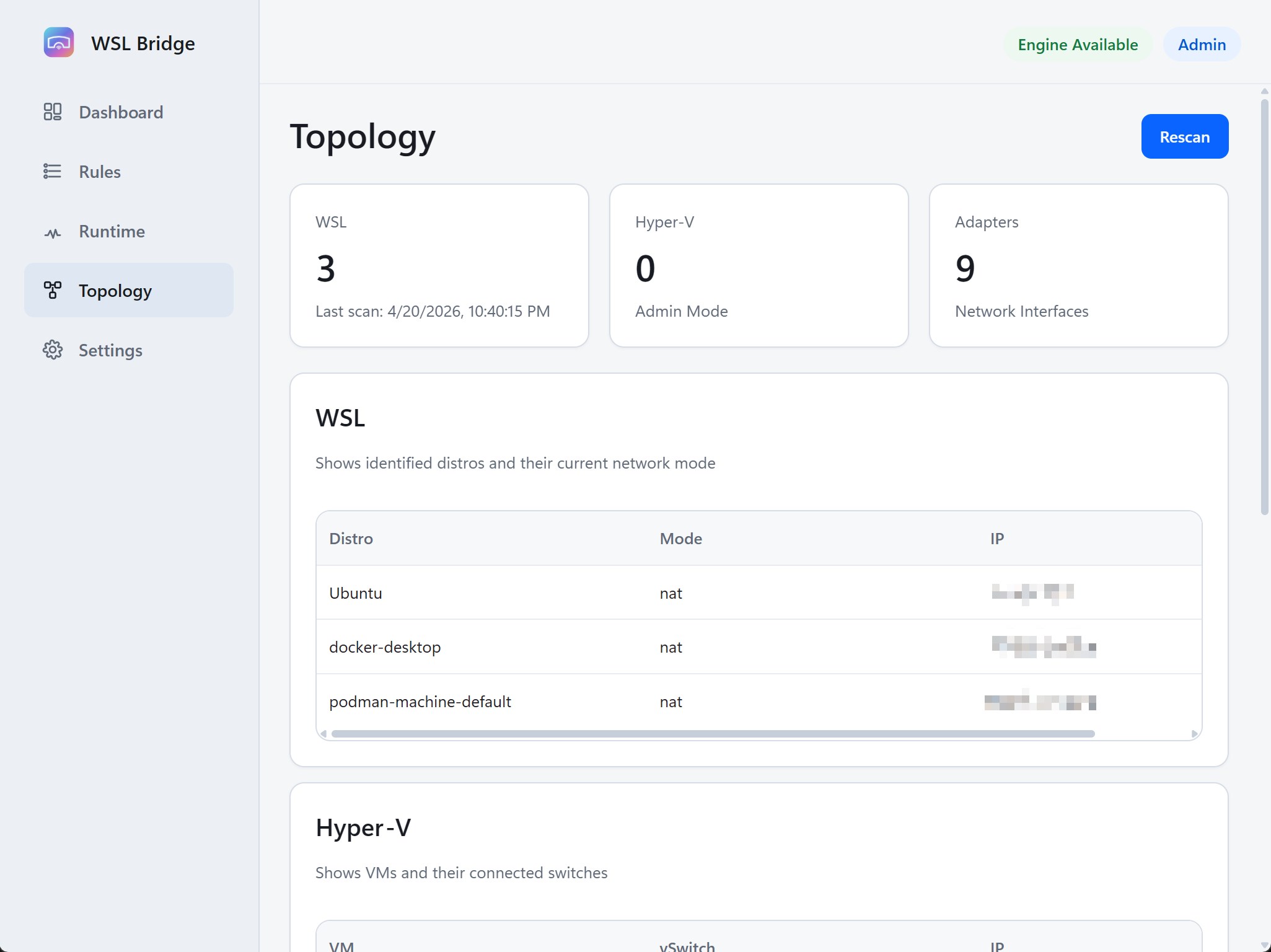Select the Adapters count summary card
Image resolution: width=1271 pixels, height=952 pixels.
(1079, 265)
